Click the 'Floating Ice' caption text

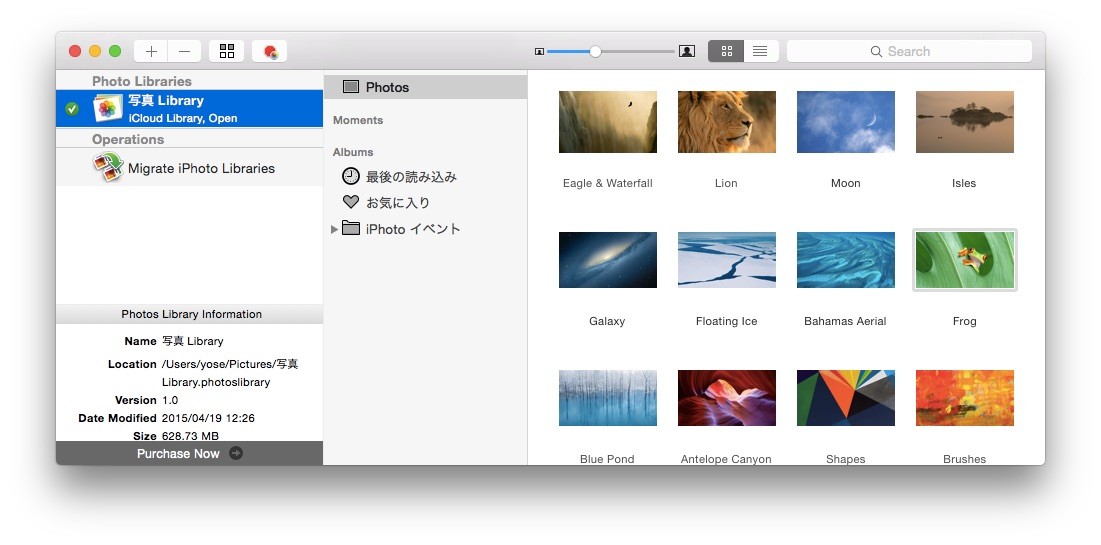[727, 321]
